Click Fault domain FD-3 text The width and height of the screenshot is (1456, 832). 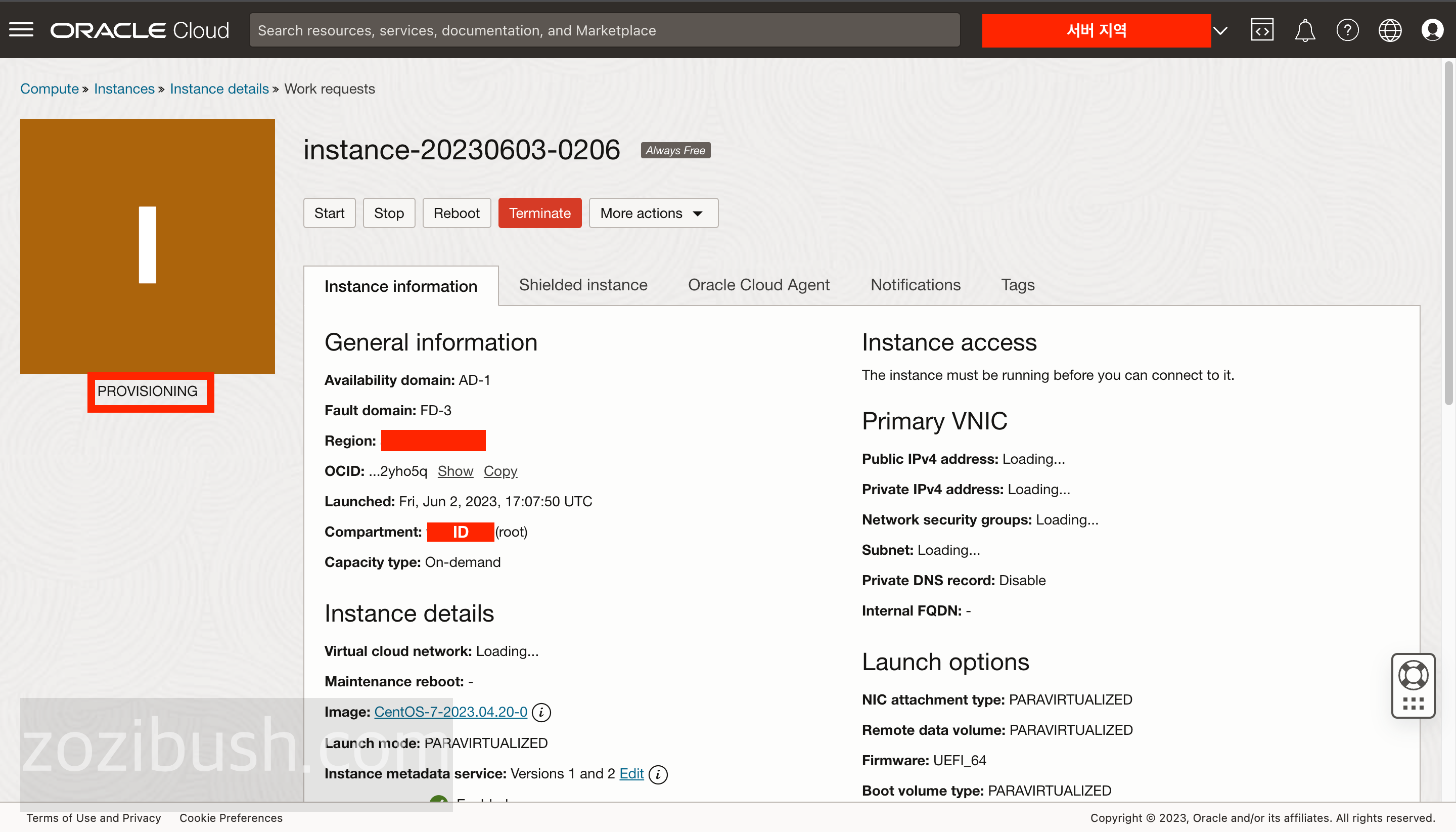(388, 410)
